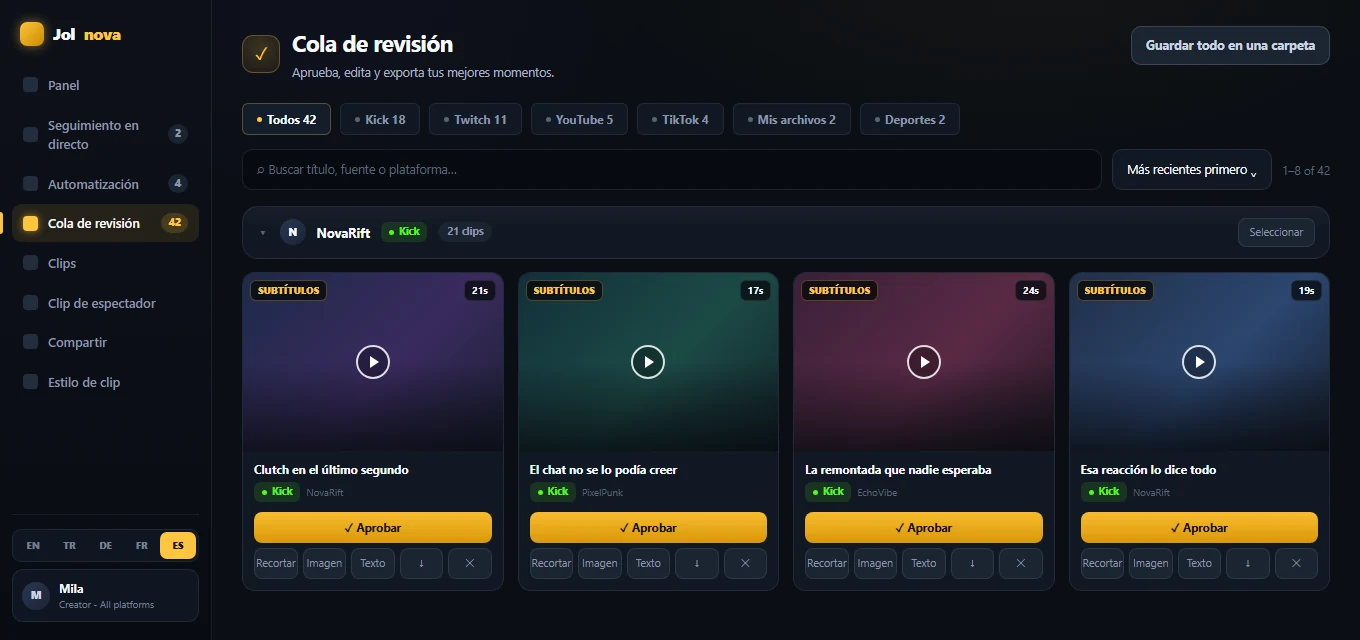Click the 21 clips count badge

click(x=465, y=232)
